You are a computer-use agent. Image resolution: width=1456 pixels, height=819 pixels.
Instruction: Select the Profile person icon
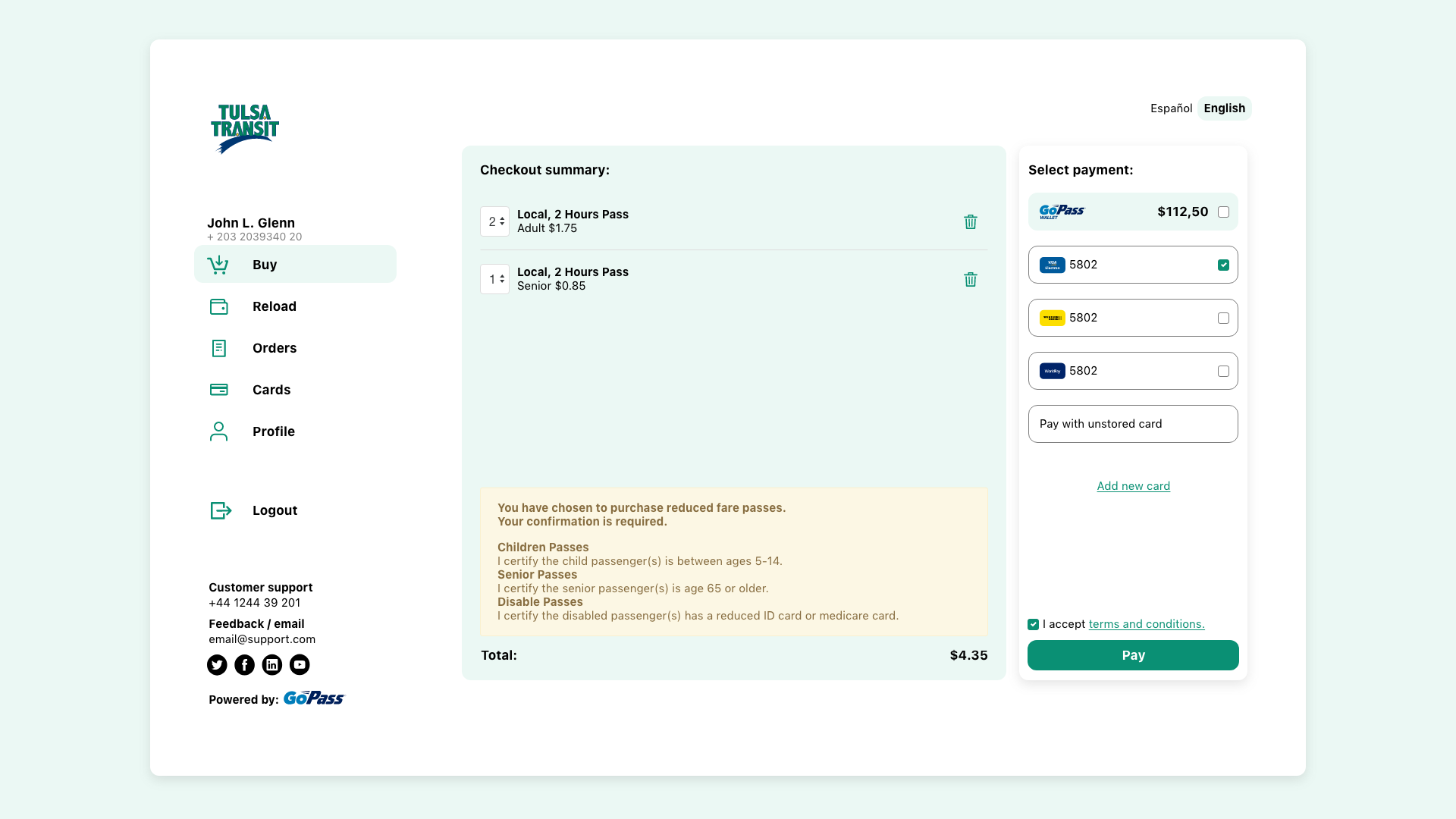pos(218,431)
